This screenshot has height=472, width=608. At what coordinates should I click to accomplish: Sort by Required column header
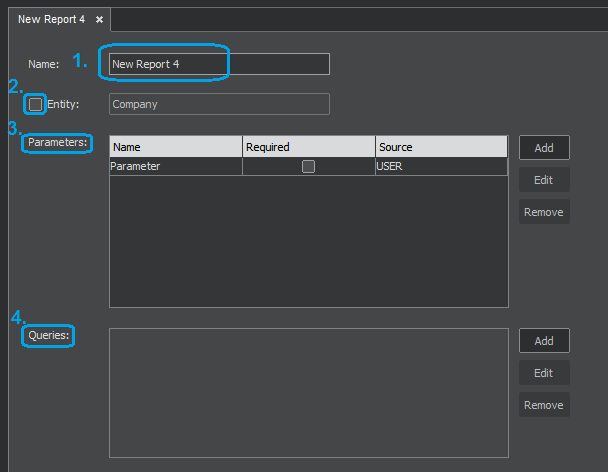click(309, 147)
